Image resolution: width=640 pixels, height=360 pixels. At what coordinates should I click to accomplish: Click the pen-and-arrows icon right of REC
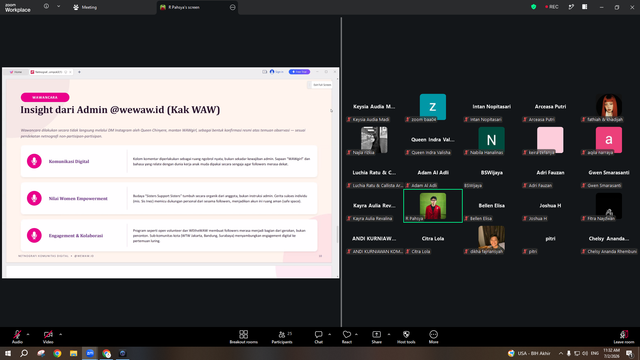[x=571, y=7]
